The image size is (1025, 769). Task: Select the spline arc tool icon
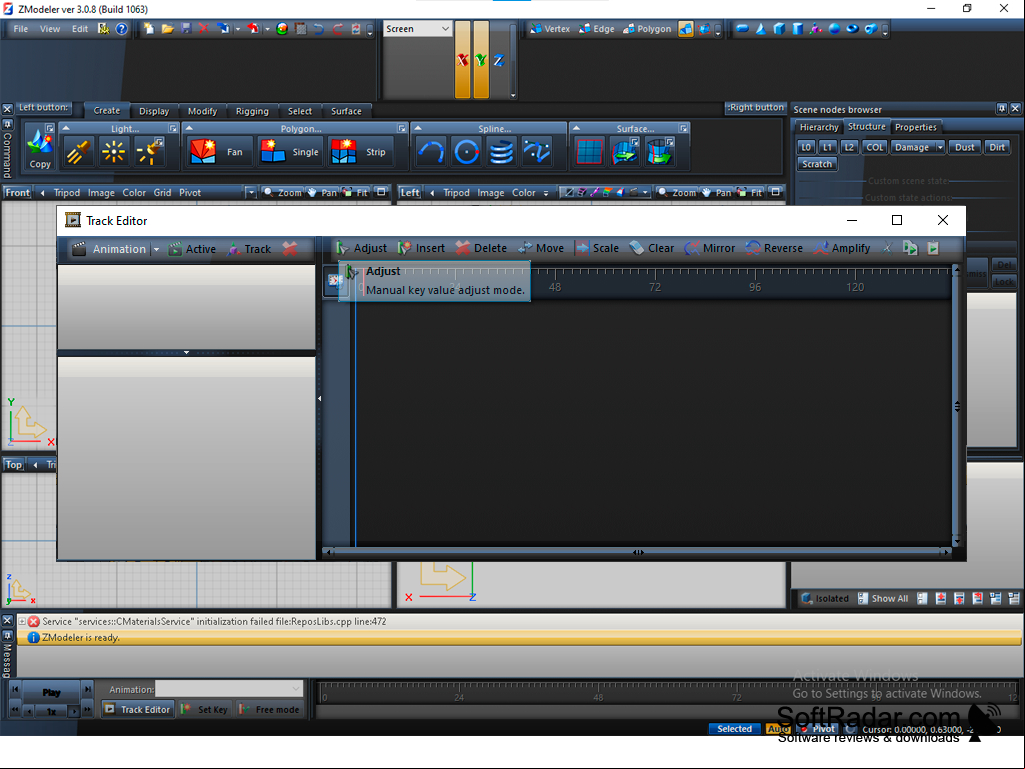(x=431, y=152)
